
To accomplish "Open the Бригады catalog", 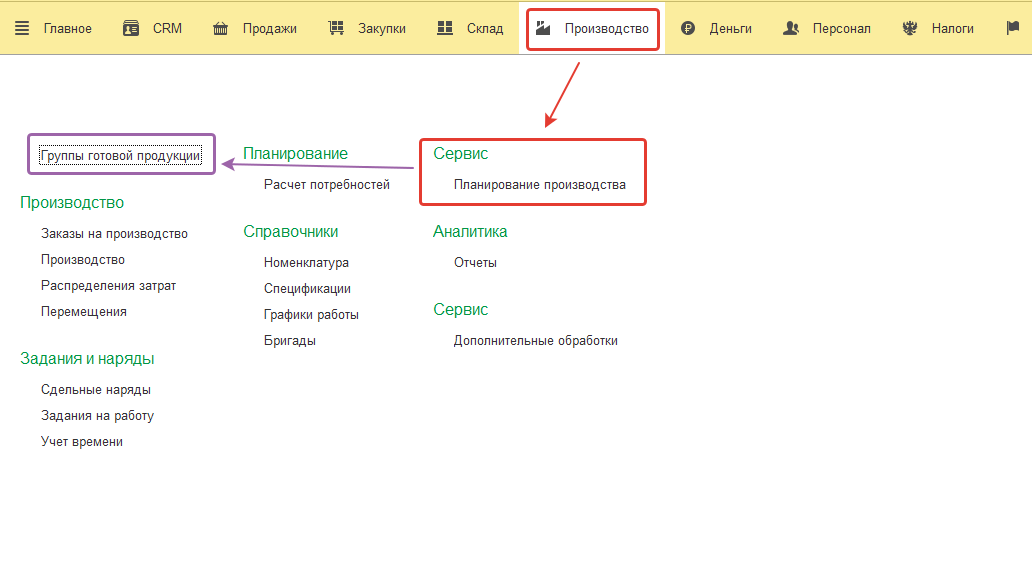I will tap(290, 340).
